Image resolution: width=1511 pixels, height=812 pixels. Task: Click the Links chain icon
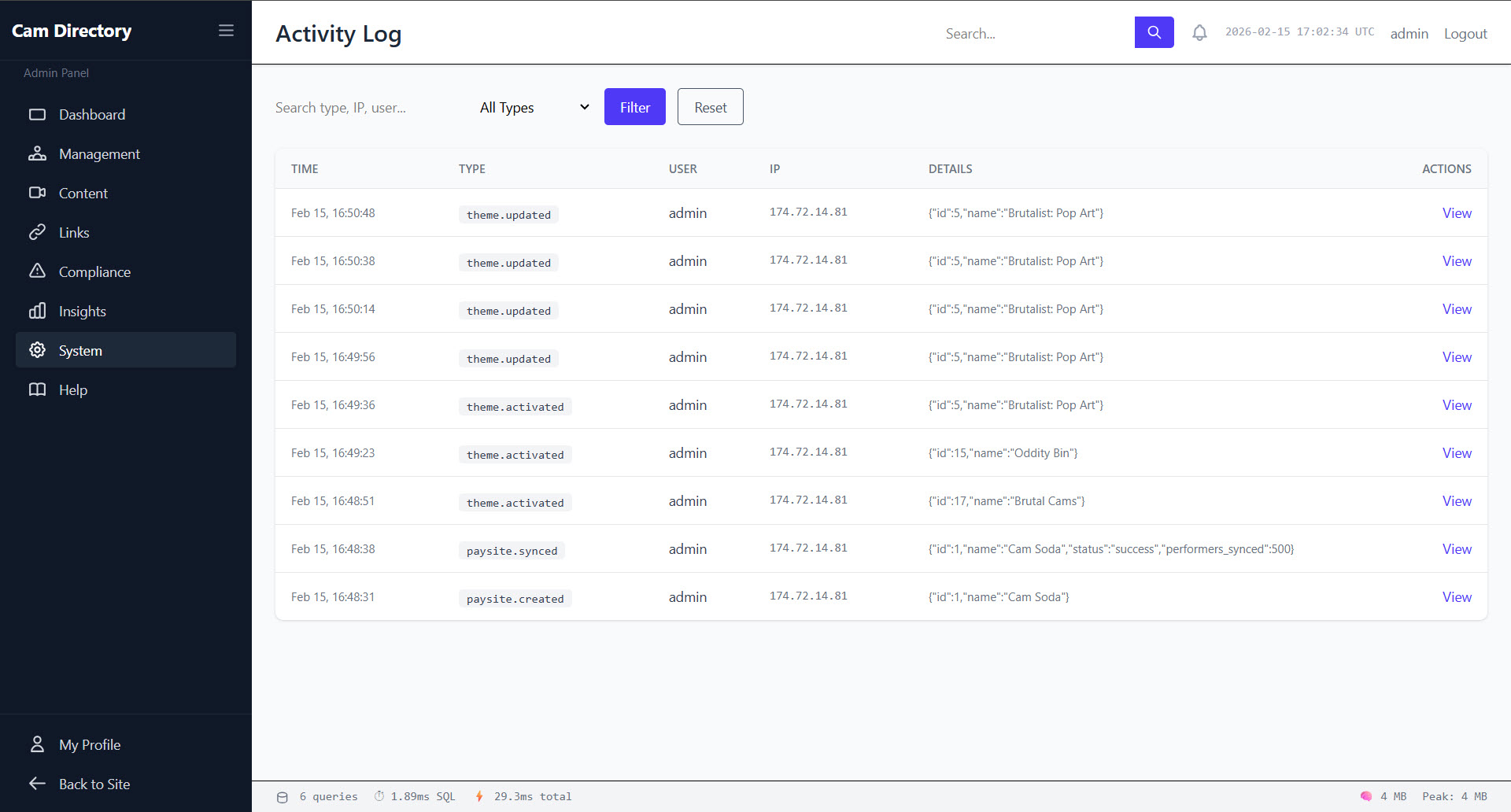[37, 232]
